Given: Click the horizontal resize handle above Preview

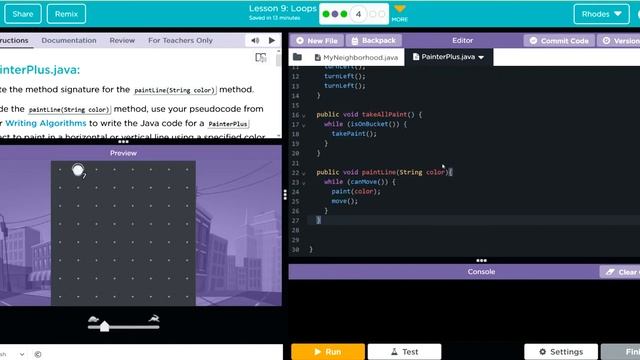Looking at the screenshot, I should click(x=123, y=142).
